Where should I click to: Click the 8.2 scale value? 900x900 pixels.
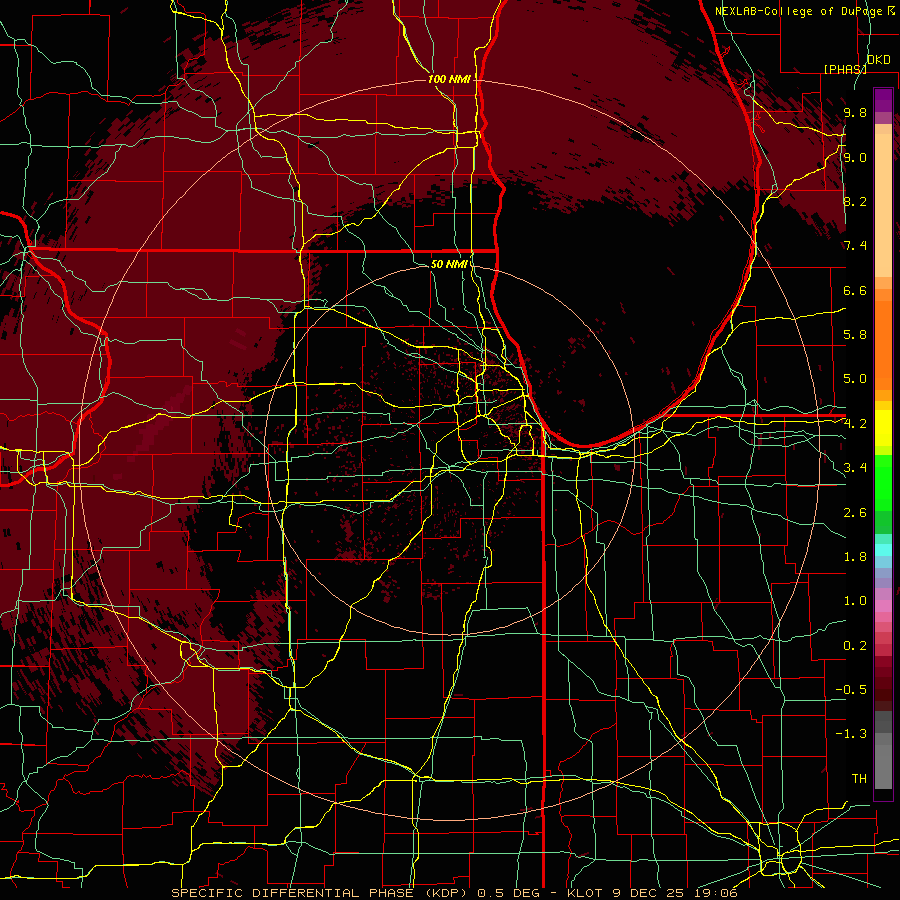pyautogui.click(x=855, y=201)
